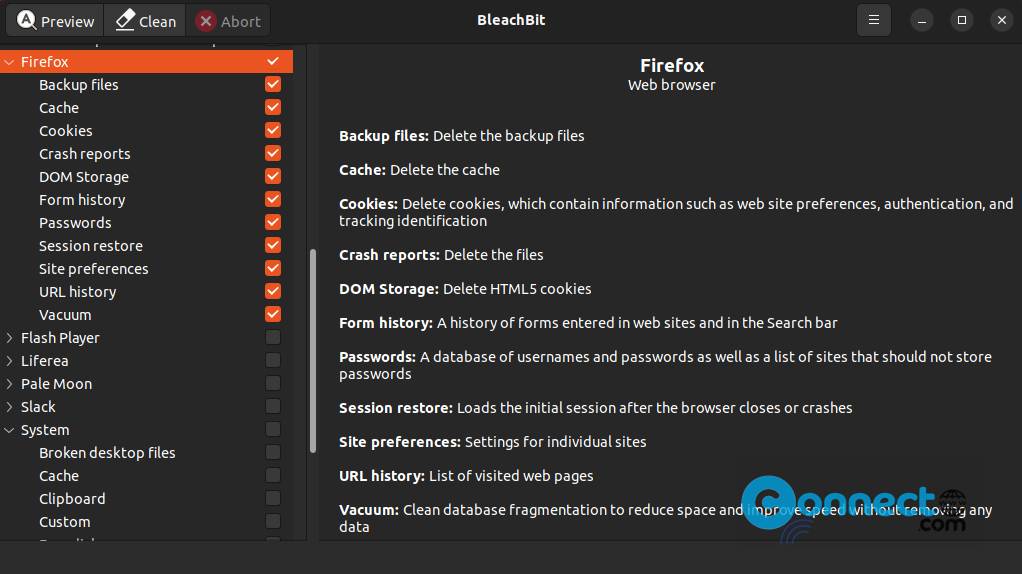Viewport: 1022px width, 574px height.
Task: Click the Clean button label
Action: [158, 22]
